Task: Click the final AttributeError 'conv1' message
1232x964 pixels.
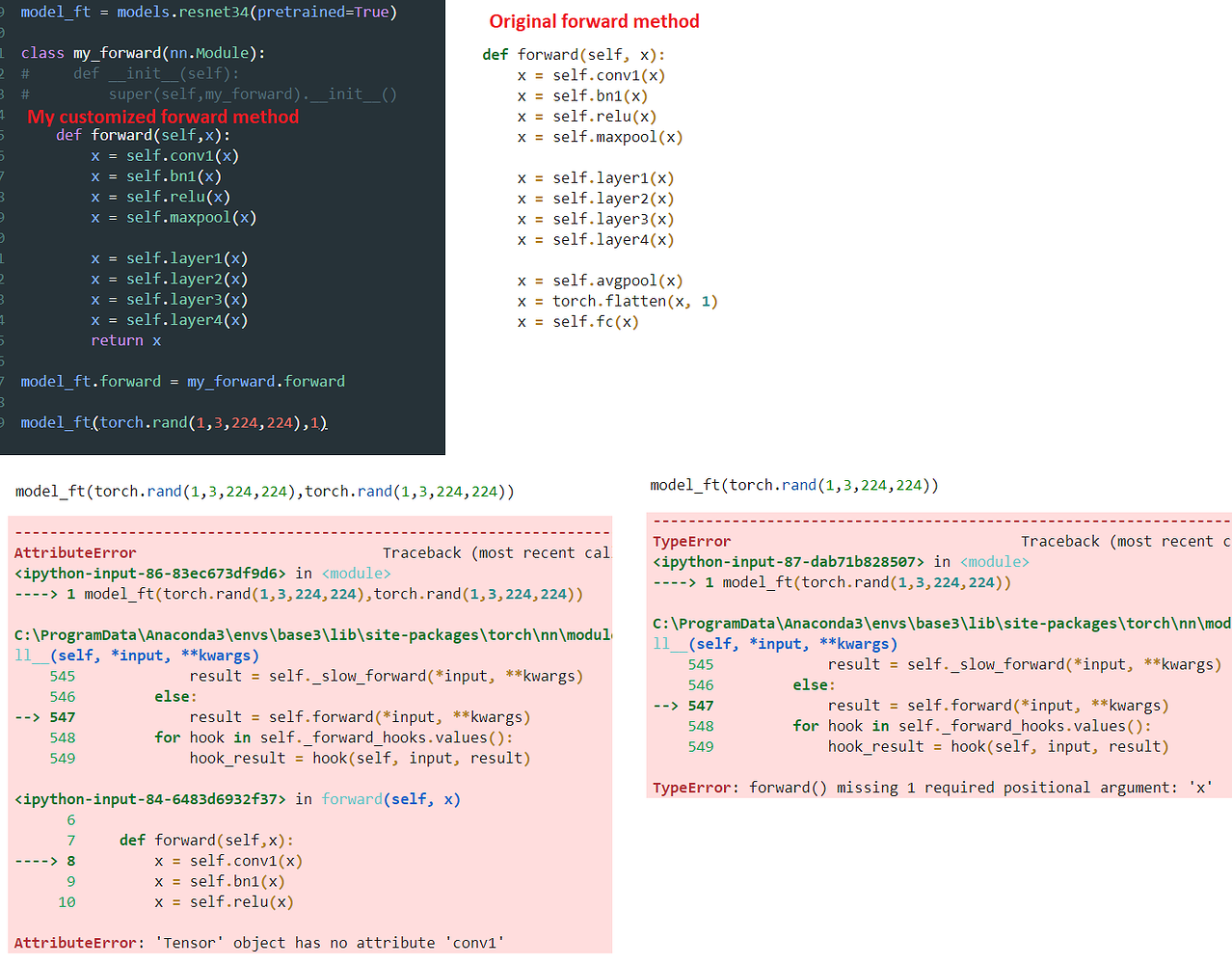Action: point(258,943)
